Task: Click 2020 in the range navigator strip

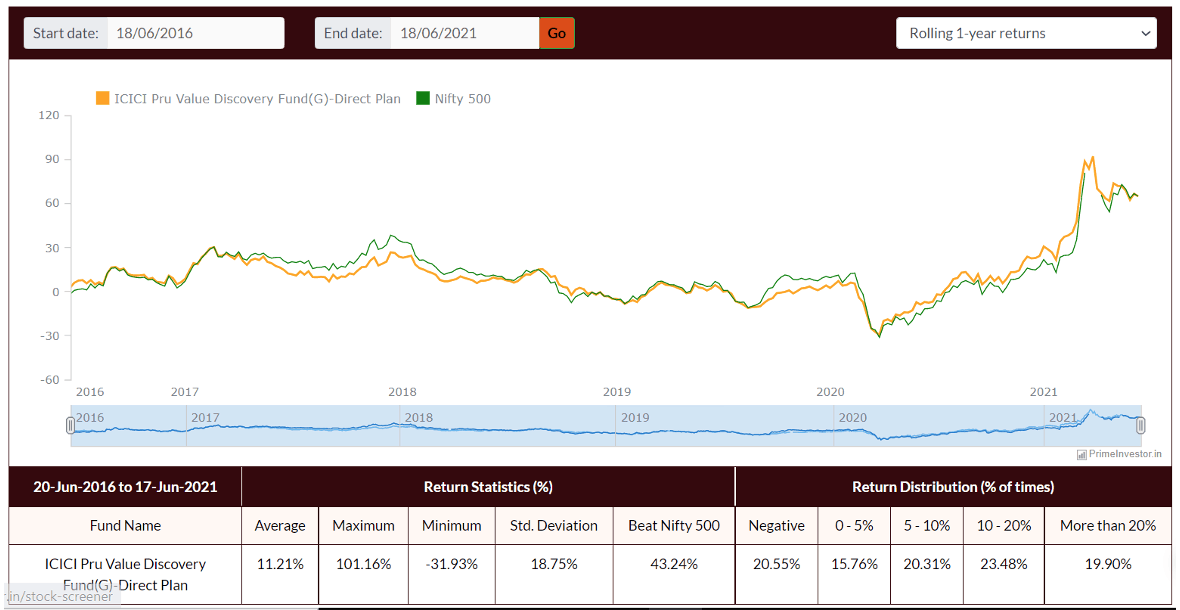Action: 853,417
